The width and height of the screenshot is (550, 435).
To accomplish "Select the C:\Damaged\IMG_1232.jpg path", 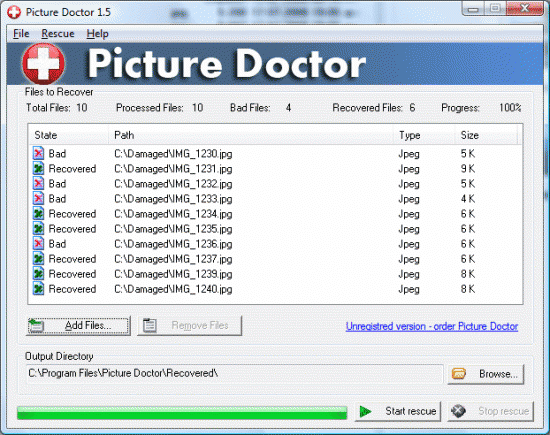I will tap(173, 184).
